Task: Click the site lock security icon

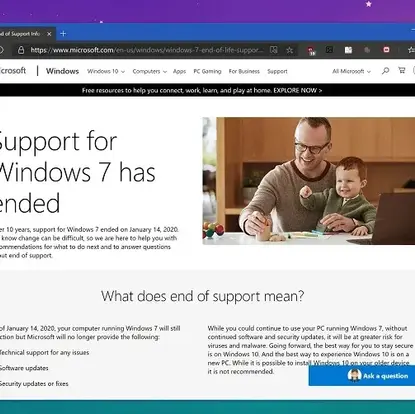Action: [21, 50]
